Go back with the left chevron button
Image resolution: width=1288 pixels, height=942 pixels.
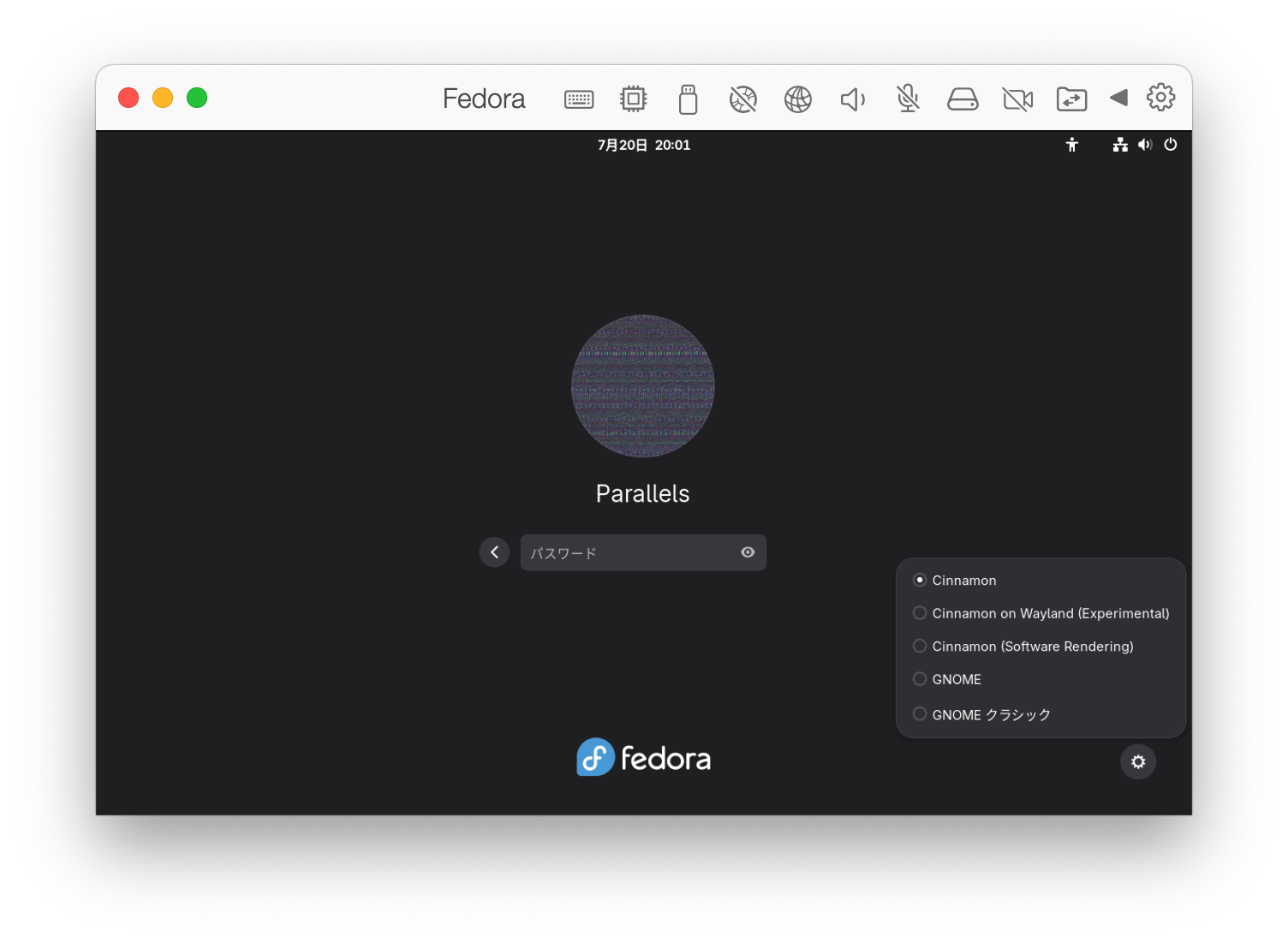494,552
